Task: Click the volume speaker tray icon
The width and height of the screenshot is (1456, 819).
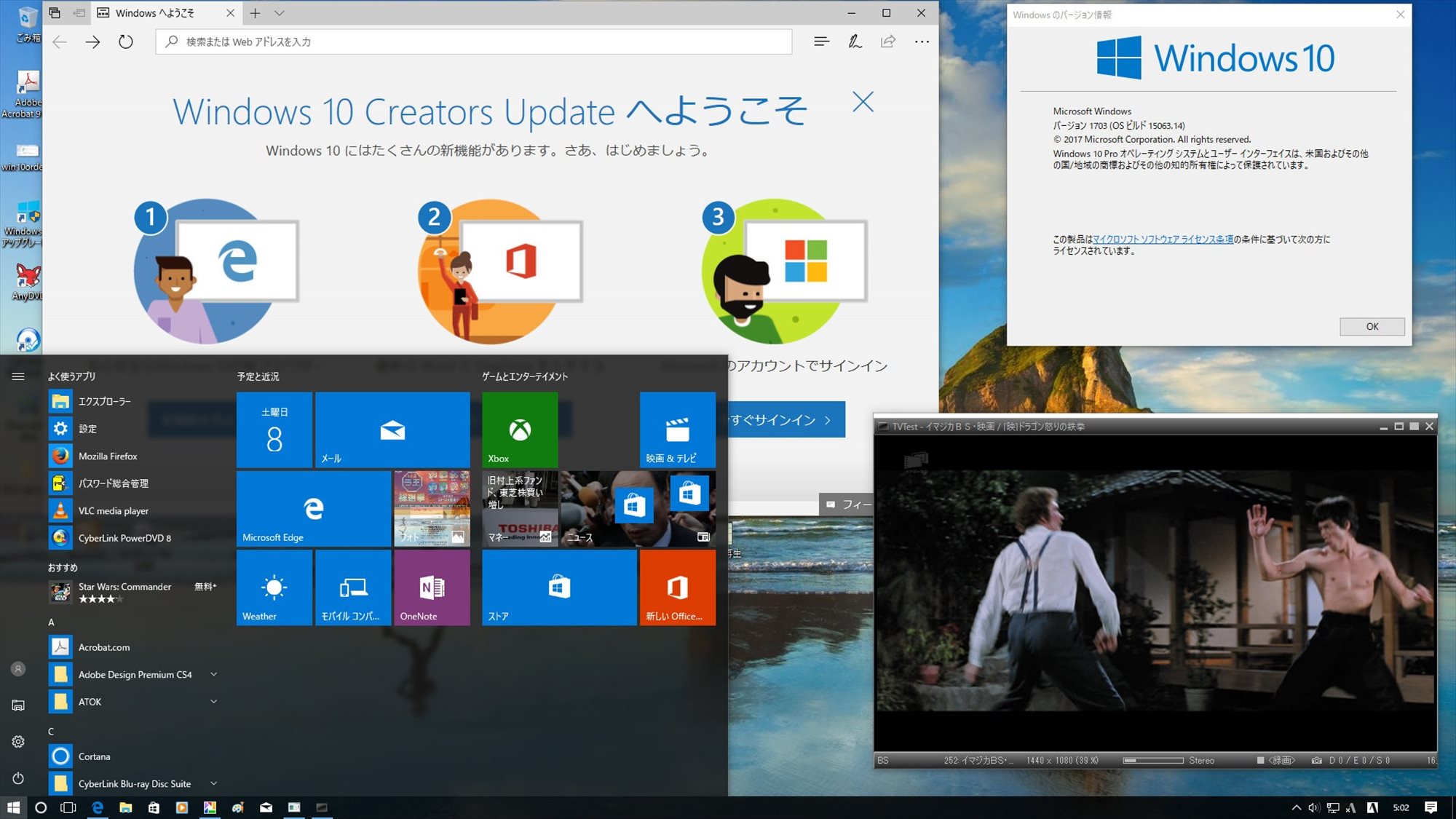Action: pos(1313,807)
